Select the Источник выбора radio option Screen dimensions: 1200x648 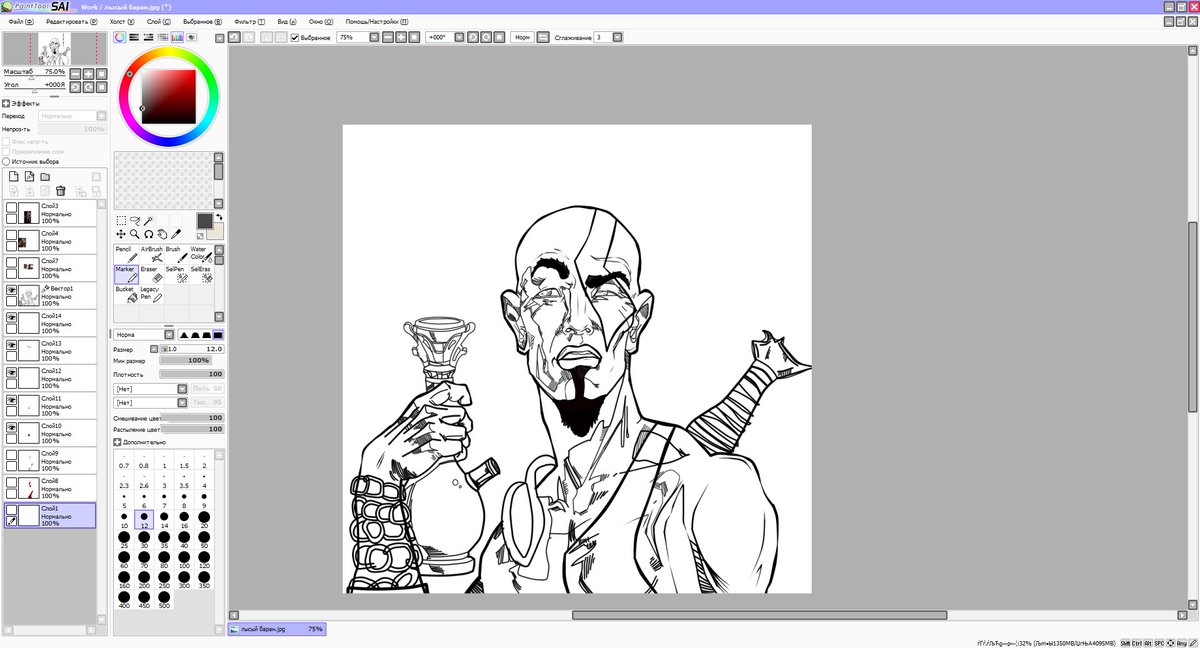[x=7, y=161]
